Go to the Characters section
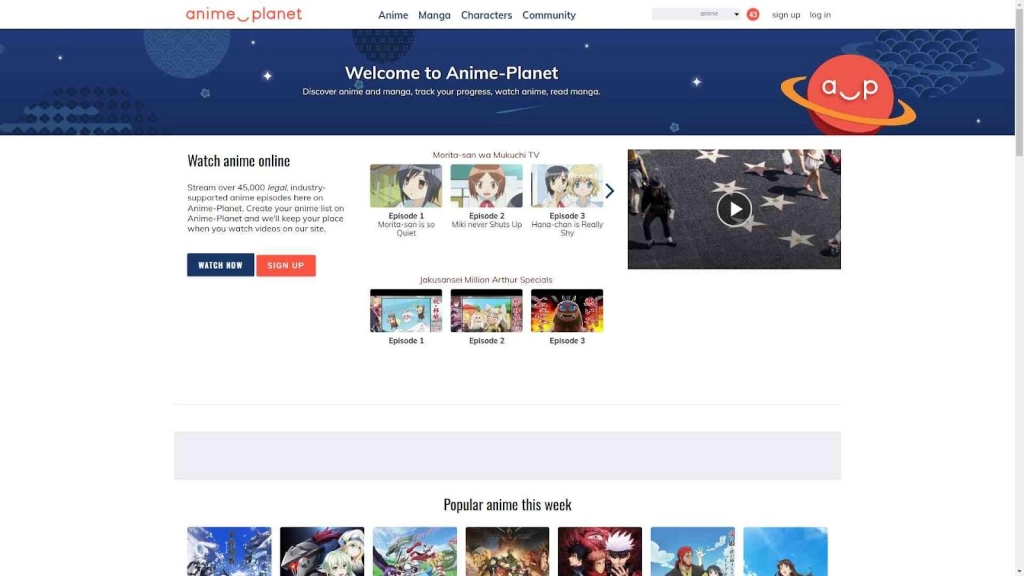 486,15
